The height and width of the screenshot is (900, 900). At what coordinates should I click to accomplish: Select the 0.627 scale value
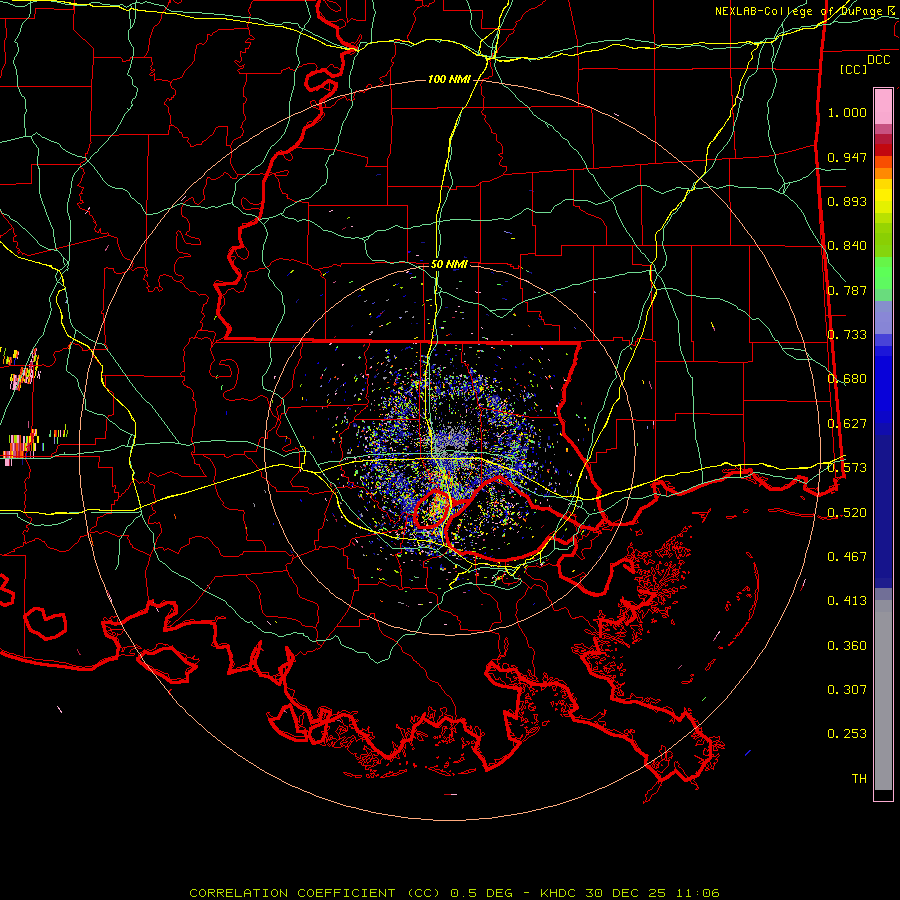847,424
